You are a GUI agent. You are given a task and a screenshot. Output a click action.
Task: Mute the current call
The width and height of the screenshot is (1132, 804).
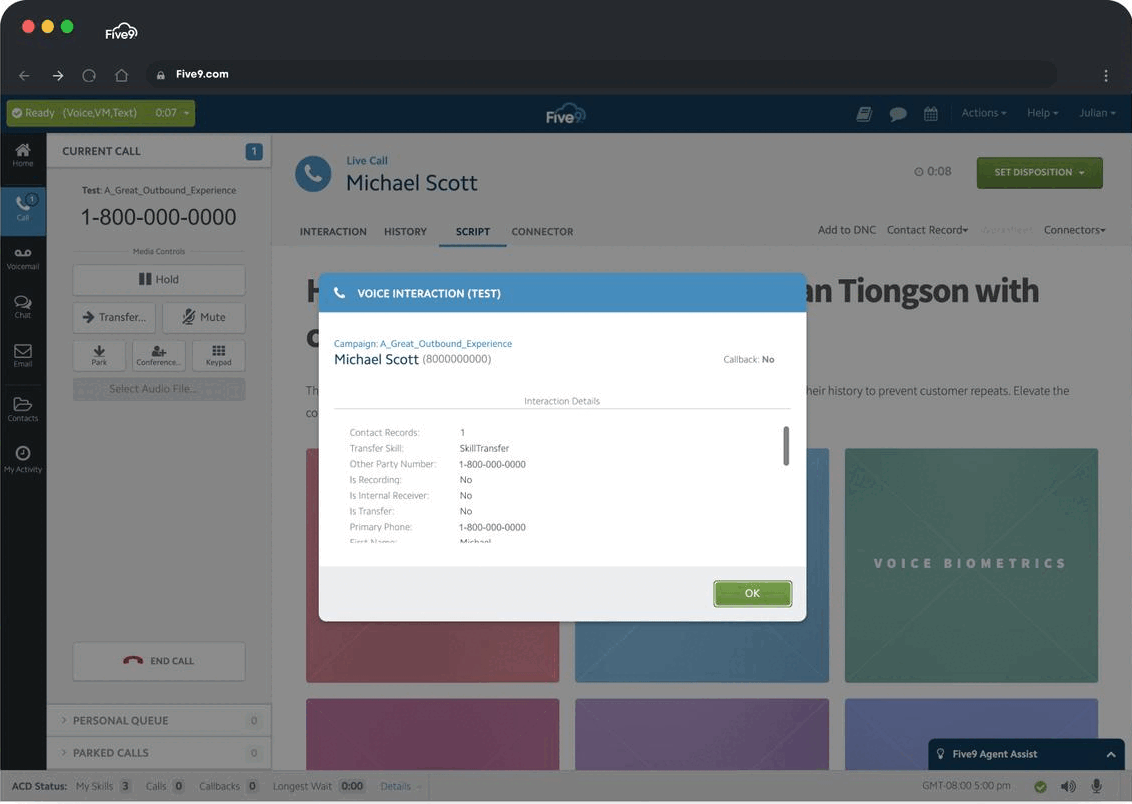[204, 317]
